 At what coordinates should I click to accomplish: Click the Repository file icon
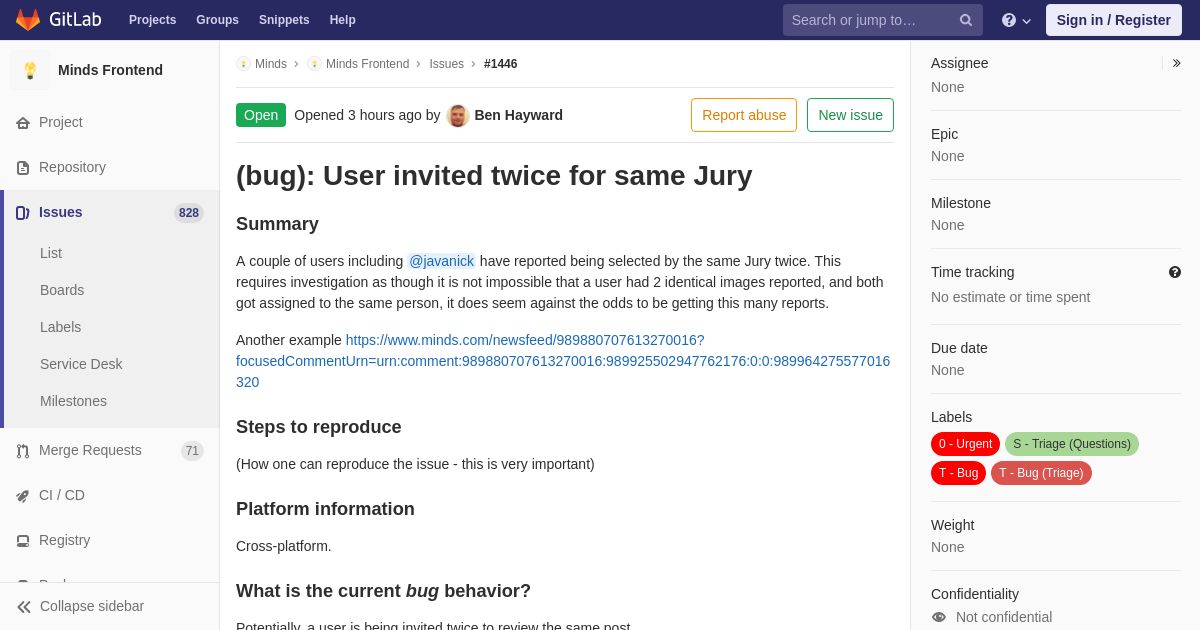(23, 168)
